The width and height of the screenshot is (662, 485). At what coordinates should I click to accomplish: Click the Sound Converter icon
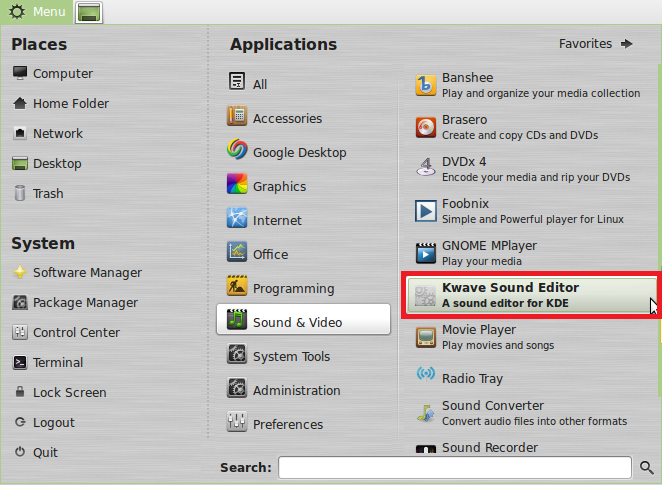(x=426, y=413)
